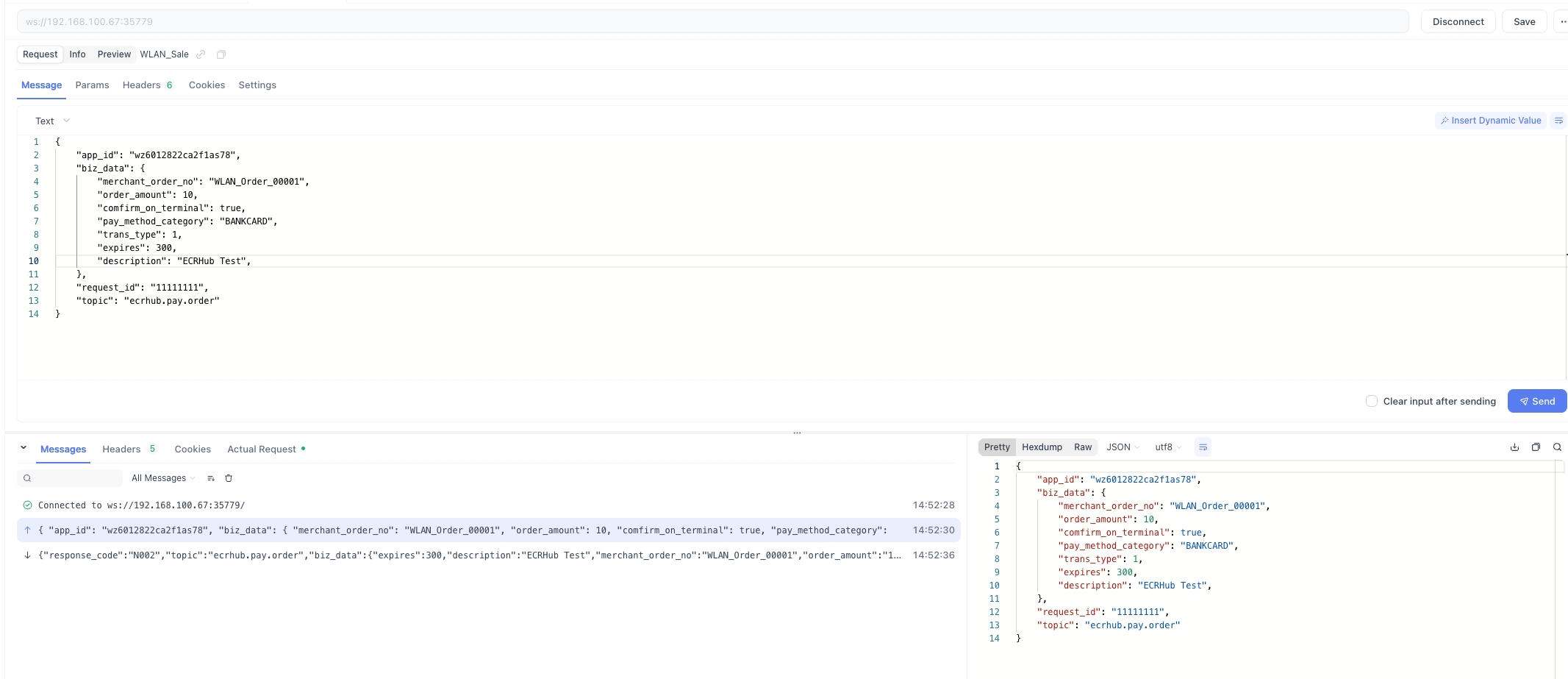Switch to the Message tab
The image size is (1568, 679).
click(41, 85)
